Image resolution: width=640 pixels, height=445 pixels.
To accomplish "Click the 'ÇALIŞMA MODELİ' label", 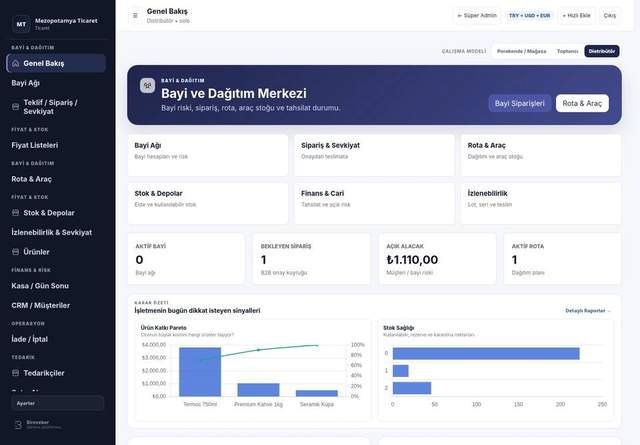I will [464, 51].
